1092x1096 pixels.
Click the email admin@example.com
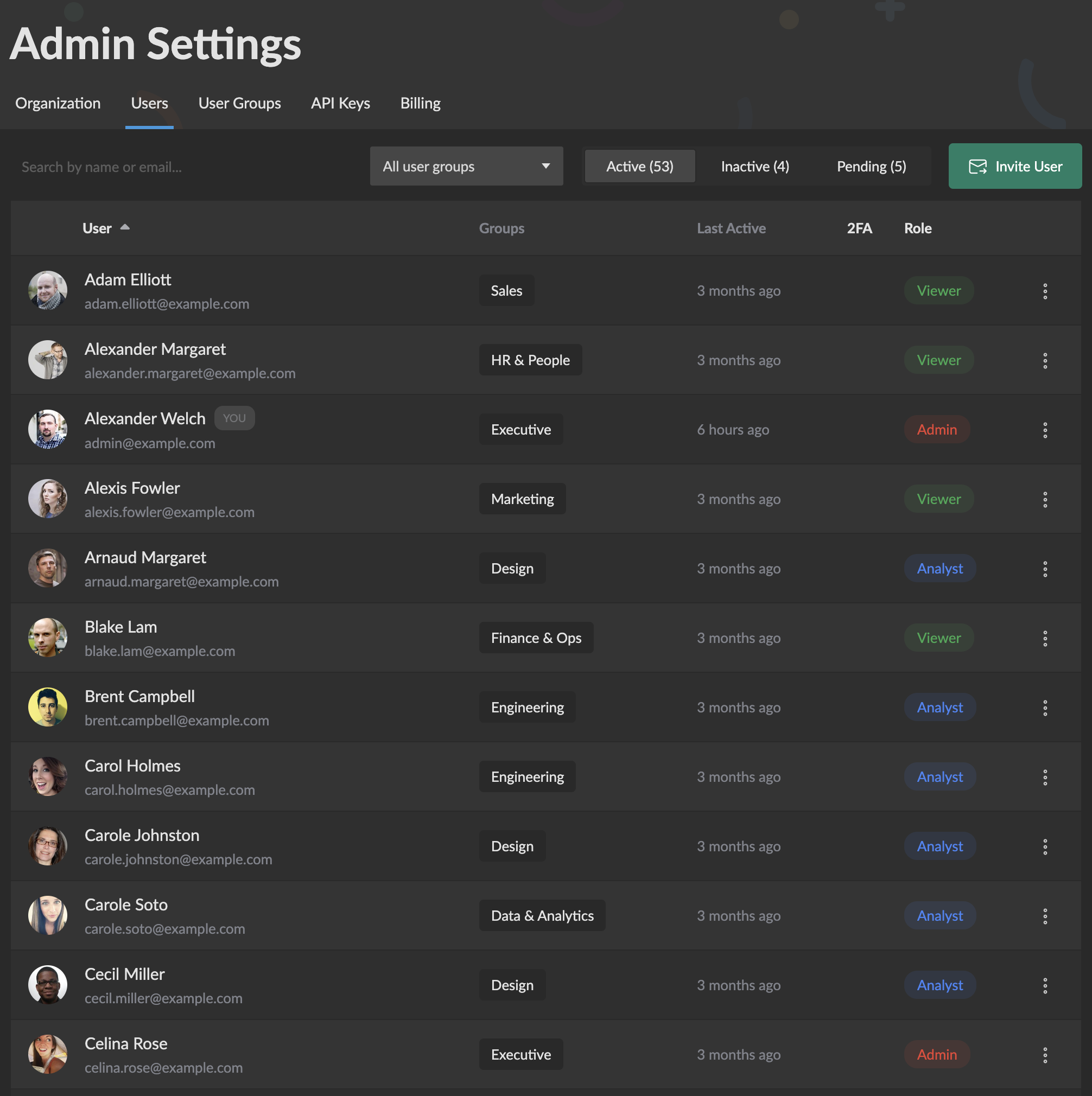pos(150,443)
